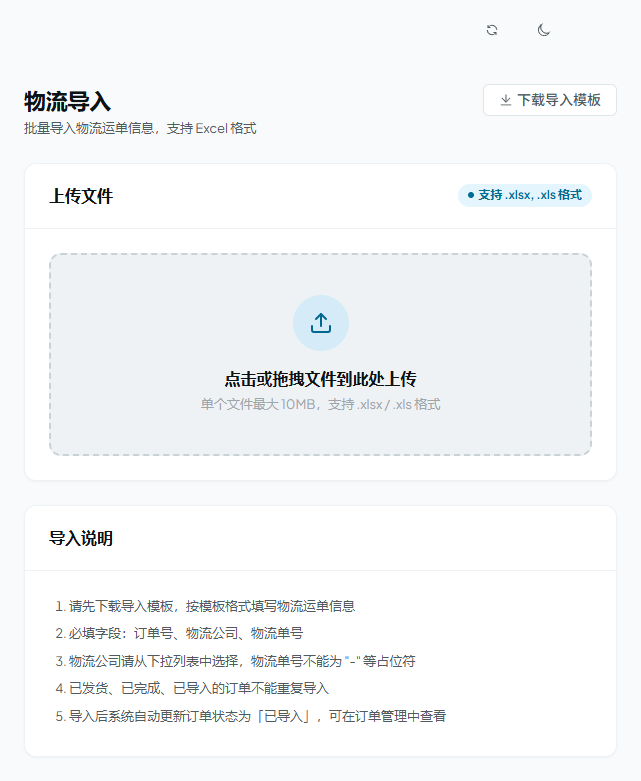
Task: Select instruction 5 about 已导入 status
Action: 251,716
